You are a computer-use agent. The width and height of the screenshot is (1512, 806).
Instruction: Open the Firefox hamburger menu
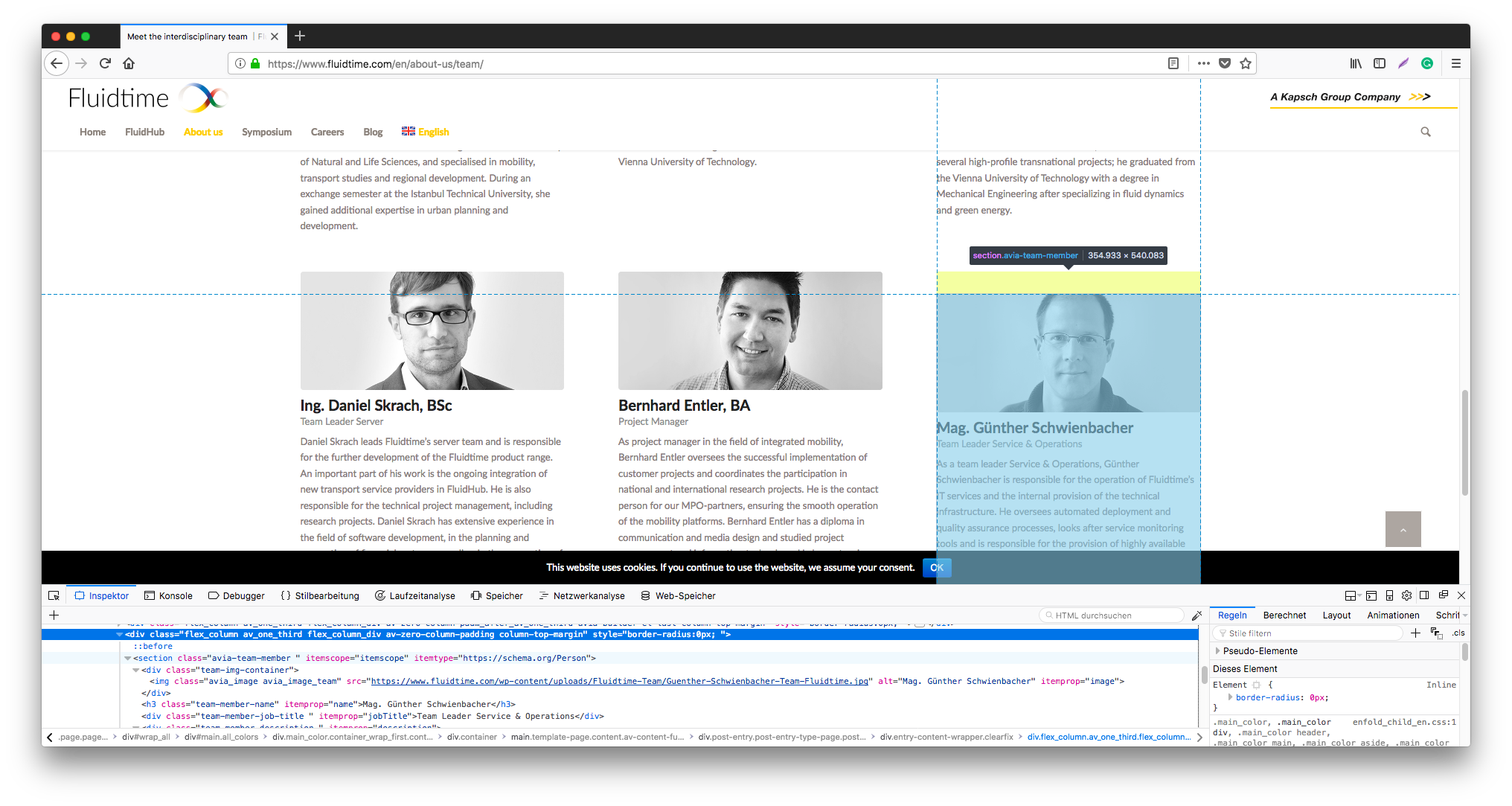(1456, 64)
